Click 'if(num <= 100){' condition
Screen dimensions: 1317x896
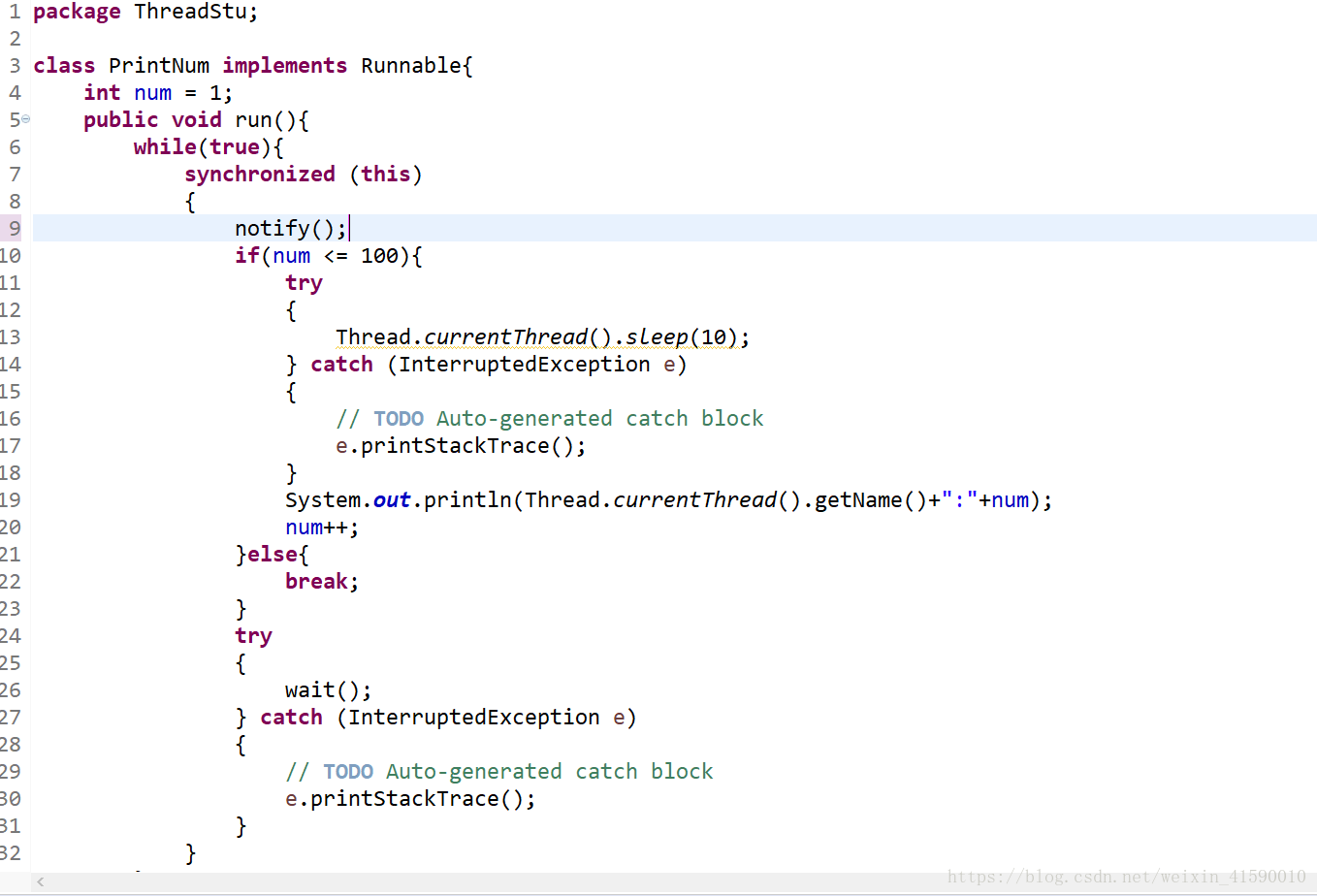coord(329,256)
